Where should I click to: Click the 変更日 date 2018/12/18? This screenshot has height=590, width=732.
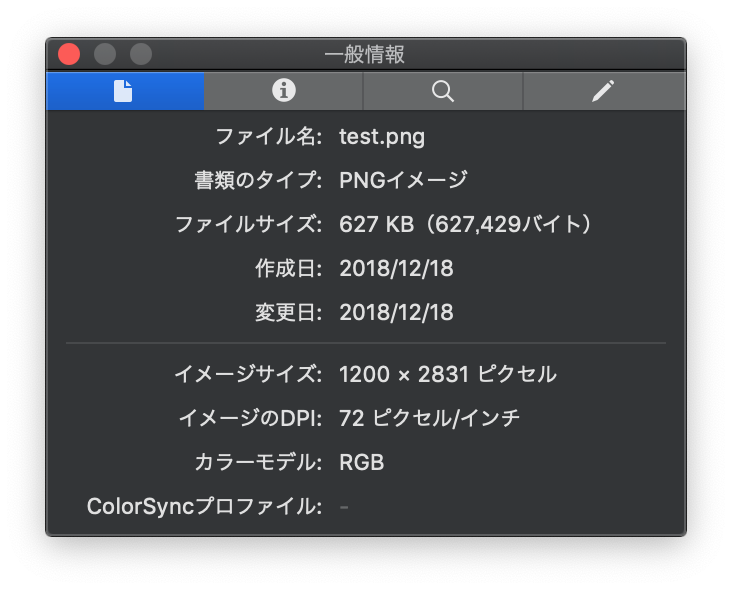396,313
